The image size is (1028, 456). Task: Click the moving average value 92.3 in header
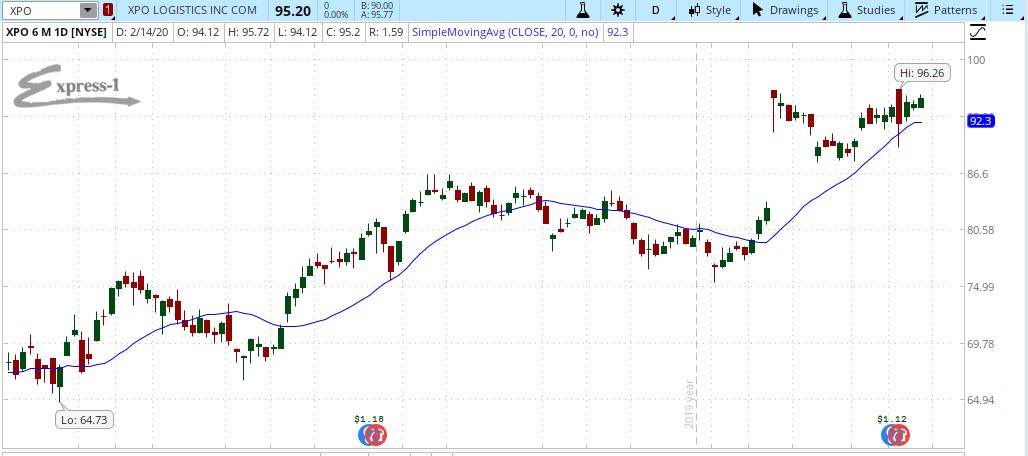pos(618,31)
